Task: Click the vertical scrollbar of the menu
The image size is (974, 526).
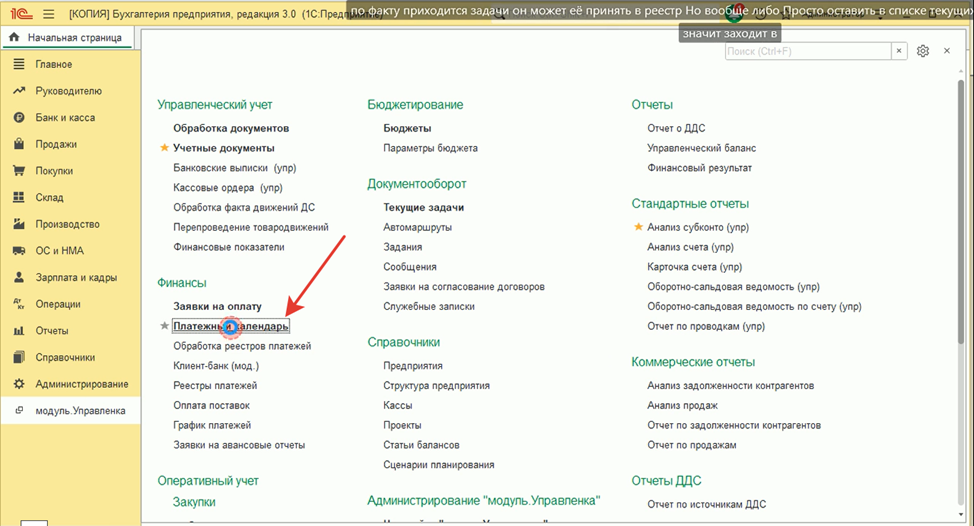Action: pos(961,211)
